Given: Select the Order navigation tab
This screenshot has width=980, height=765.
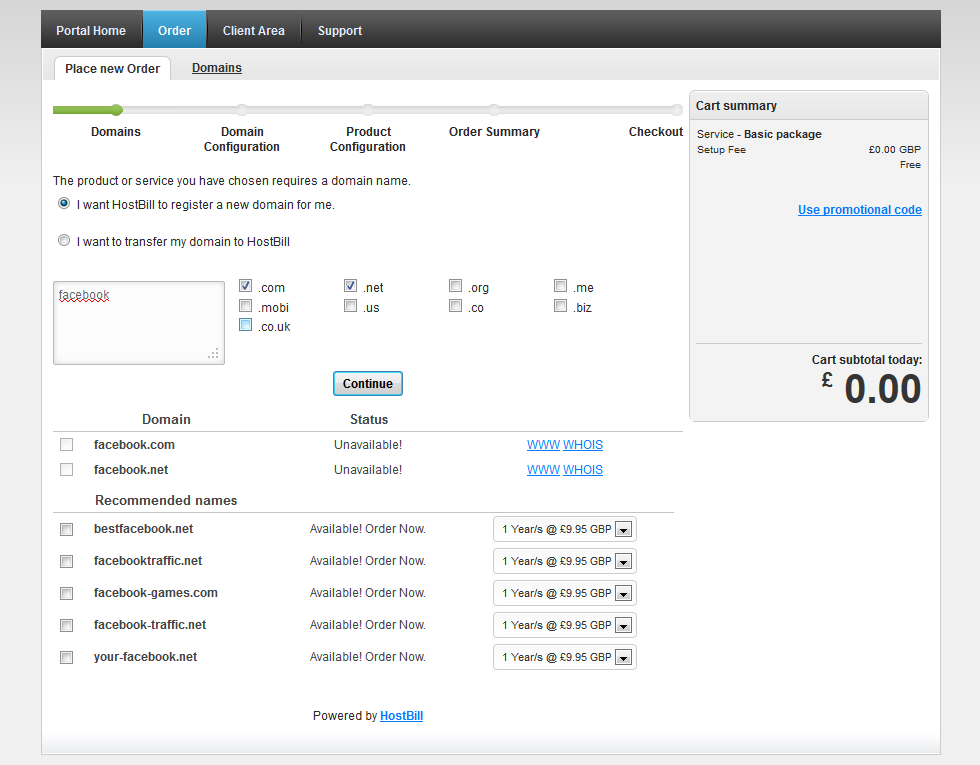Looking at the screenshot, I should click(x=174, y=30).
